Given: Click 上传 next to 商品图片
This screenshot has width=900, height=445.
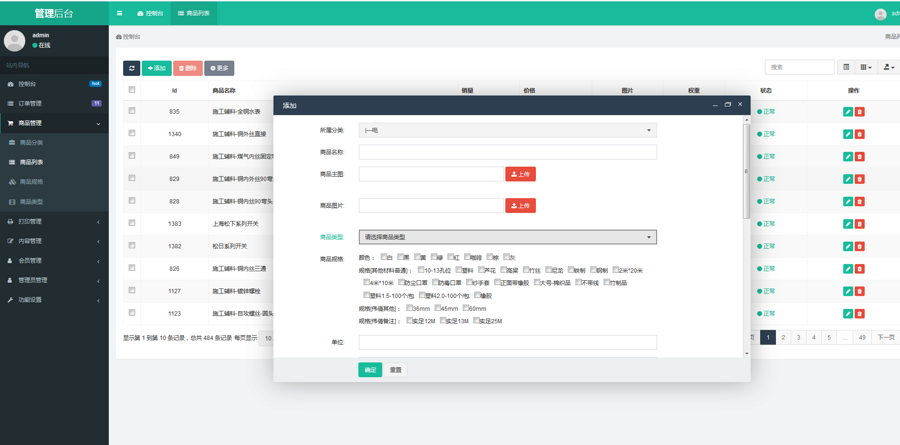Looking at the screenshot, I should [521, 206].
